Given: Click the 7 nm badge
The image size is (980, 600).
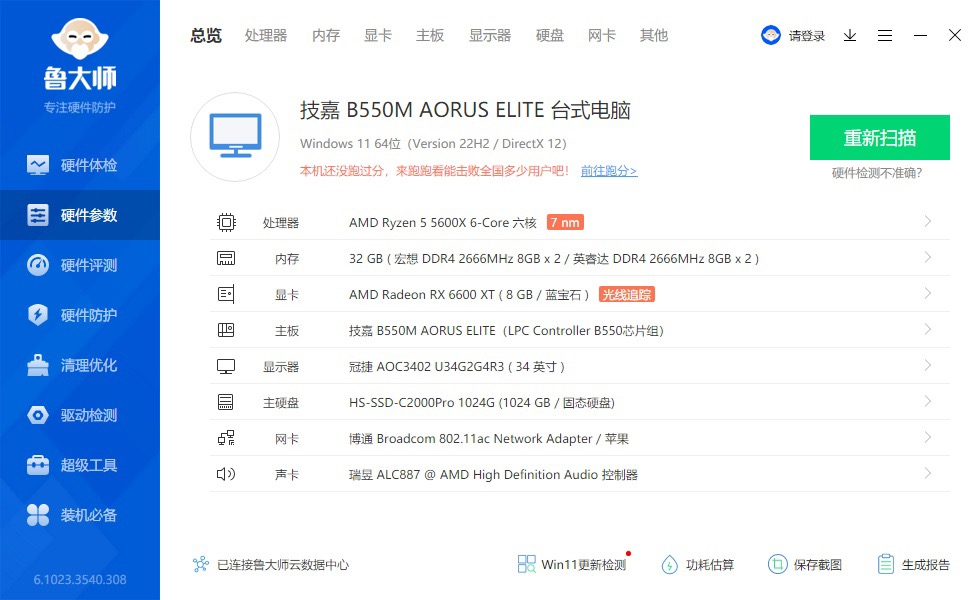Looking at the screenshot, I should 565,222.
